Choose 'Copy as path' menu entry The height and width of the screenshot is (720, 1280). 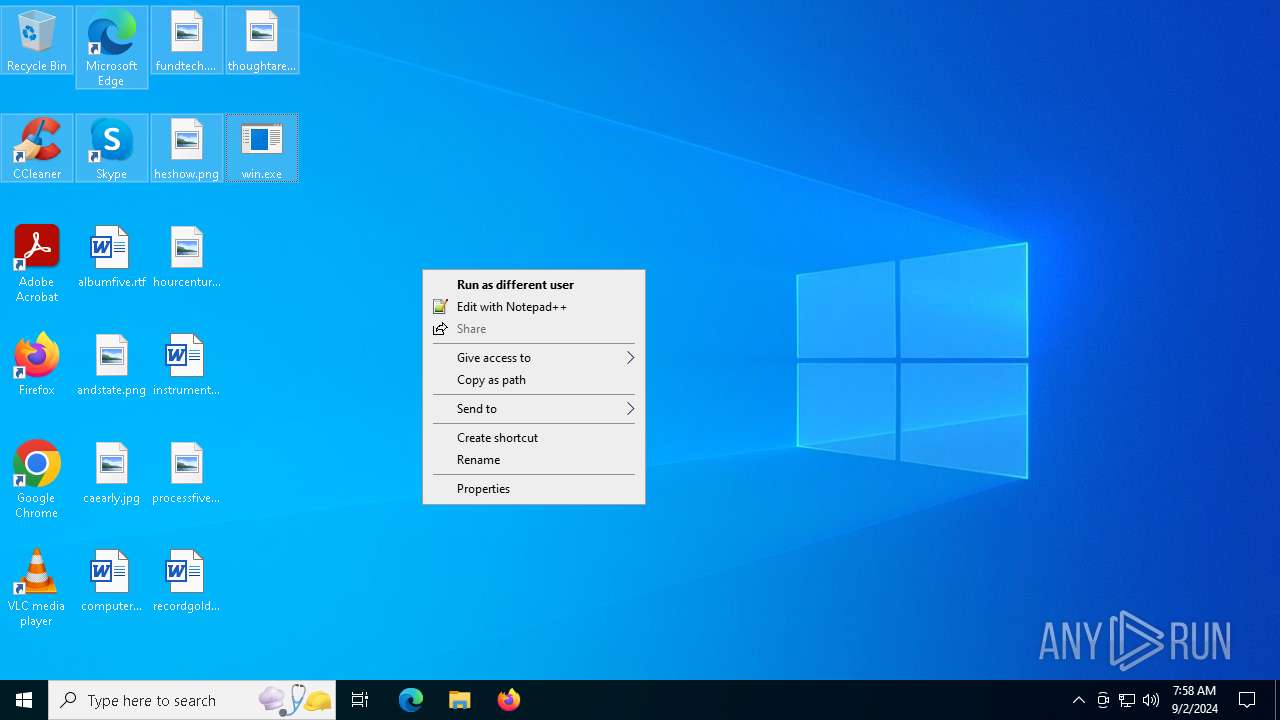point(534,380)
